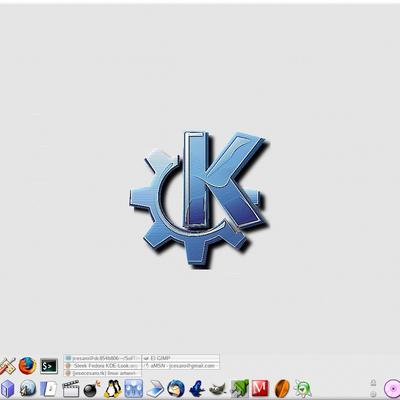Launch the clapperboard video player icon
The image size is (400, 400).
coord(71,389)
